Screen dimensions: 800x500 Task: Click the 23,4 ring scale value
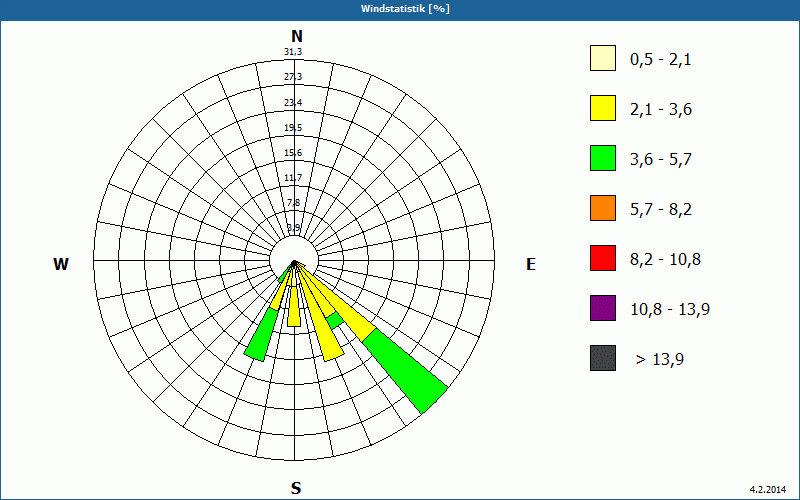tap(293, 103)
